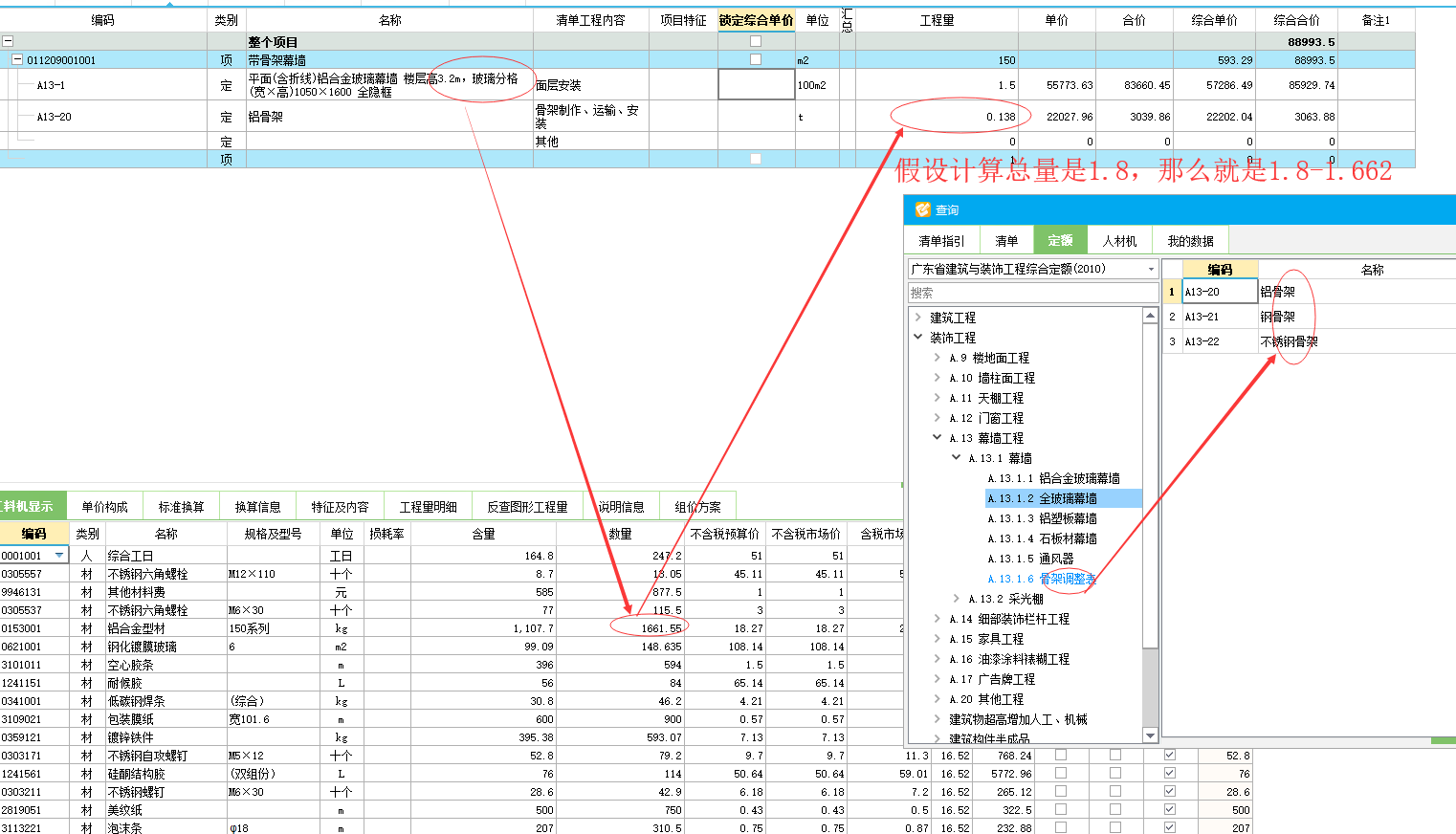Open the 说明信息 tab
The image size is (1456, 834).
click(x=621, y=507)
